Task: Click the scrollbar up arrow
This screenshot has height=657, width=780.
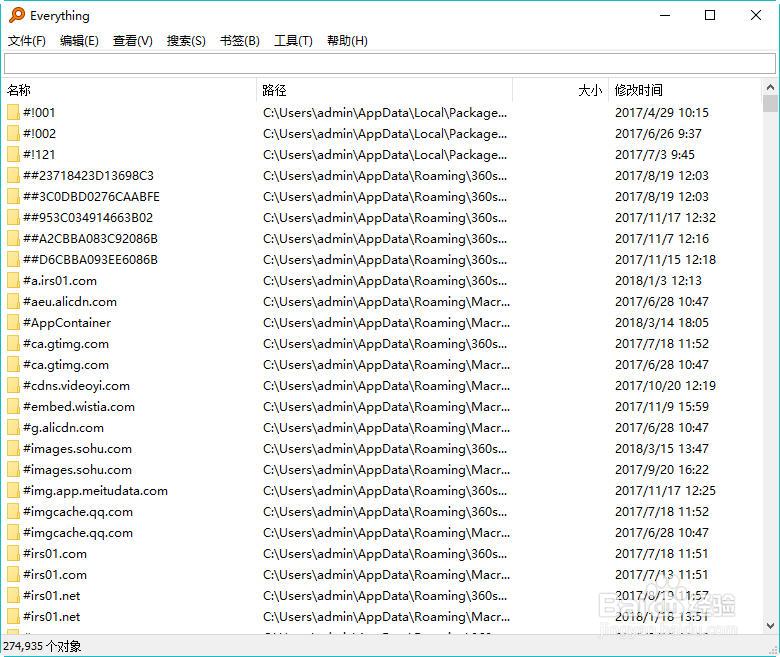Action: pyautogui.click(x=770, y=88)
